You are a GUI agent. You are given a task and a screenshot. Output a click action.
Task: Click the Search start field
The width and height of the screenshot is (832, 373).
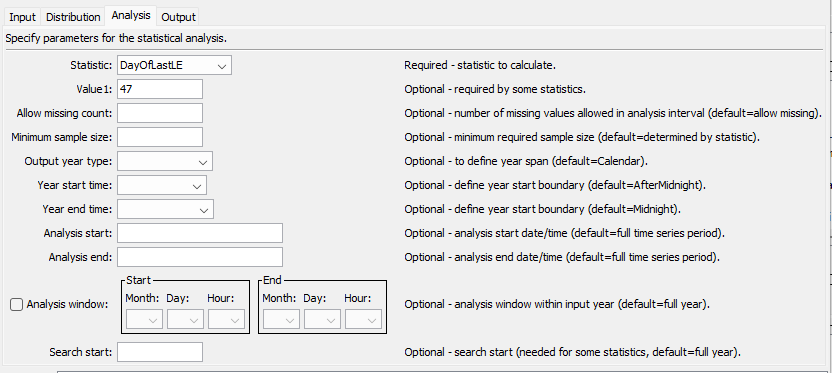click(x=160, y=352)
